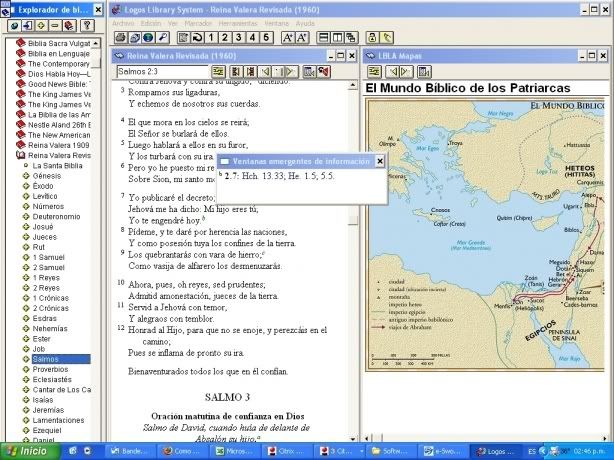Image resolution: width=614 pixels, height=460 pixels.
Task: Click scroll down arrow of Reina Valera text
Action: 353,439
